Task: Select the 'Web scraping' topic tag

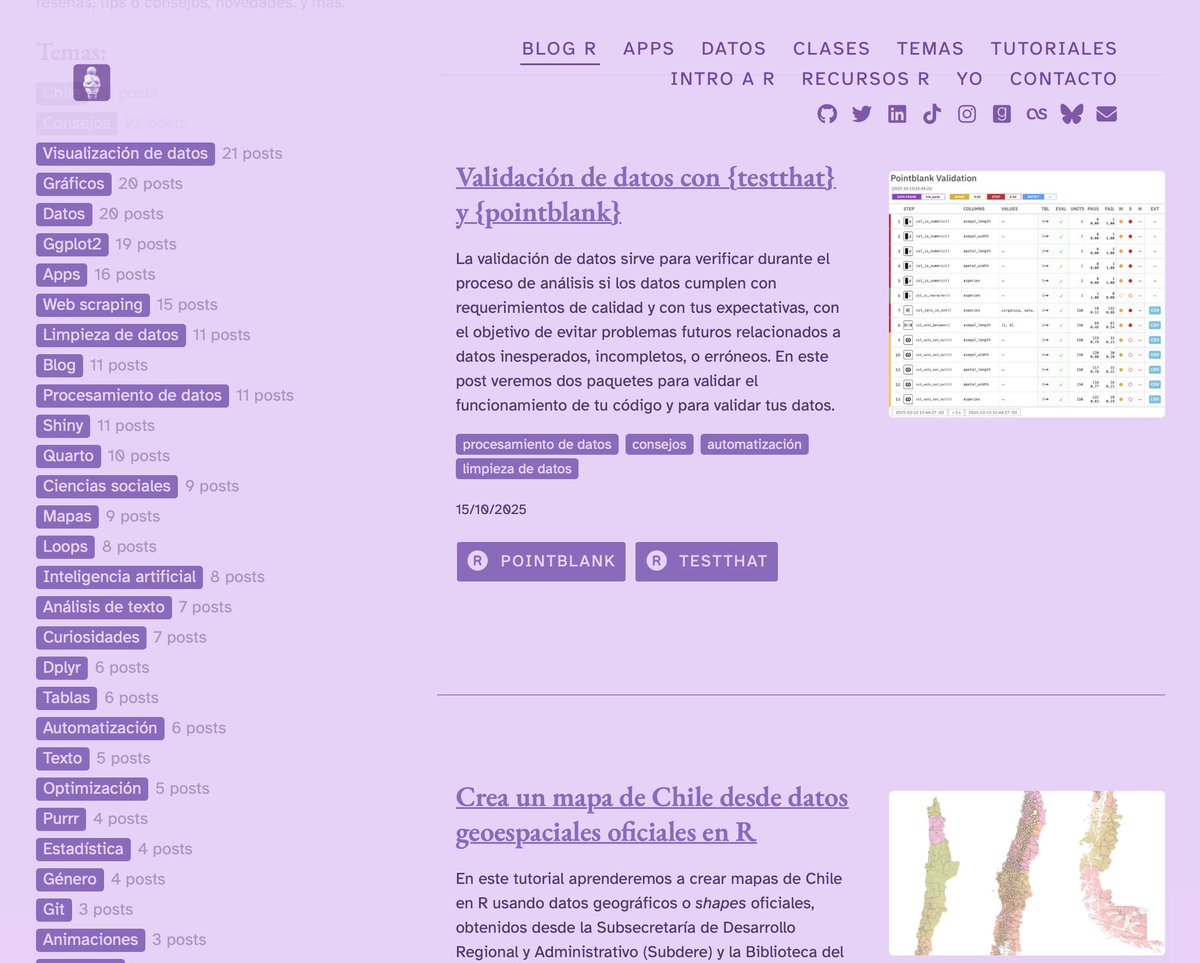Action: (93, 304)
